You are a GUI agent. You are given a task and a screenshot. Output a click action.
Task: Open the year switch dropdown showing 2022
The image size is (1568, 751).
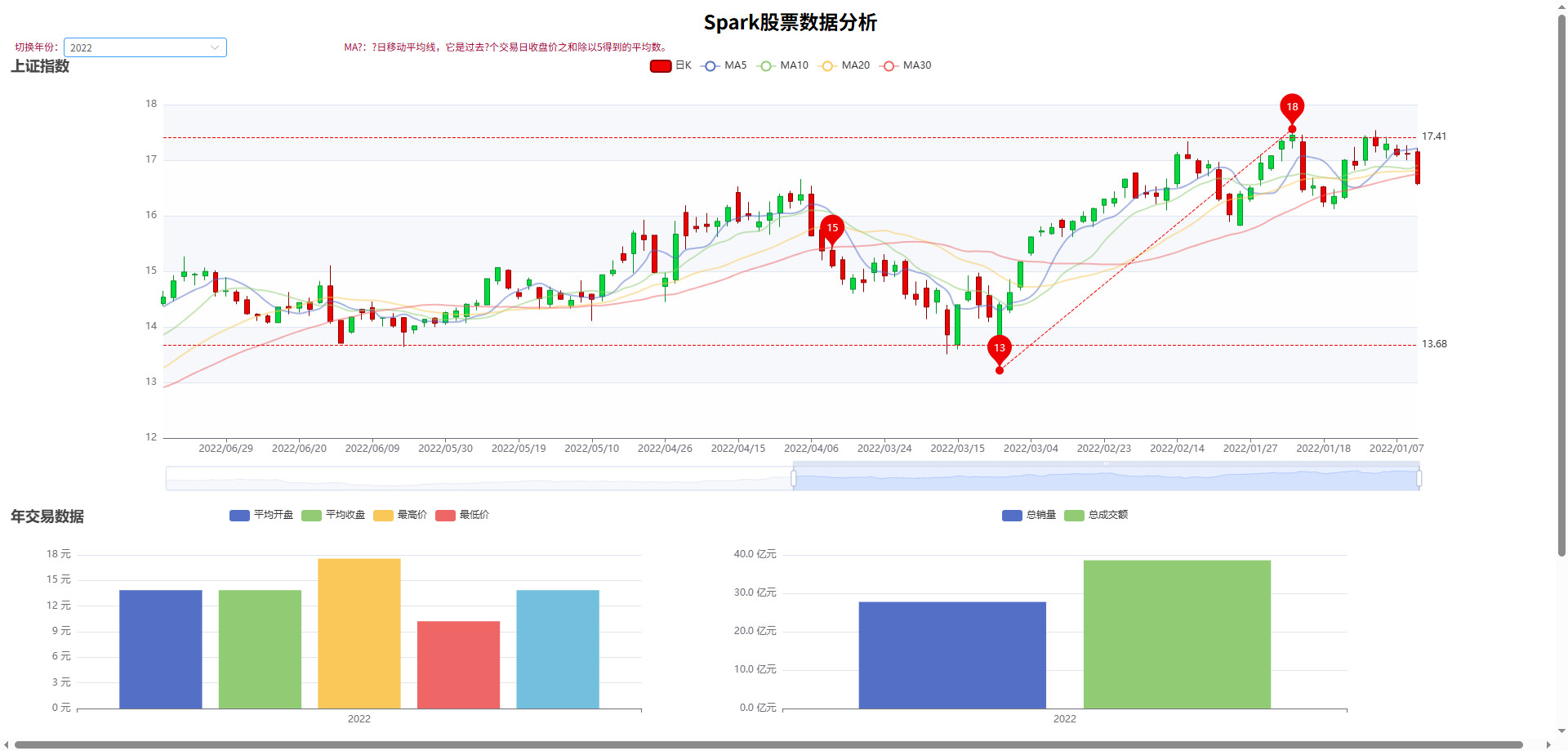(145, 47)
